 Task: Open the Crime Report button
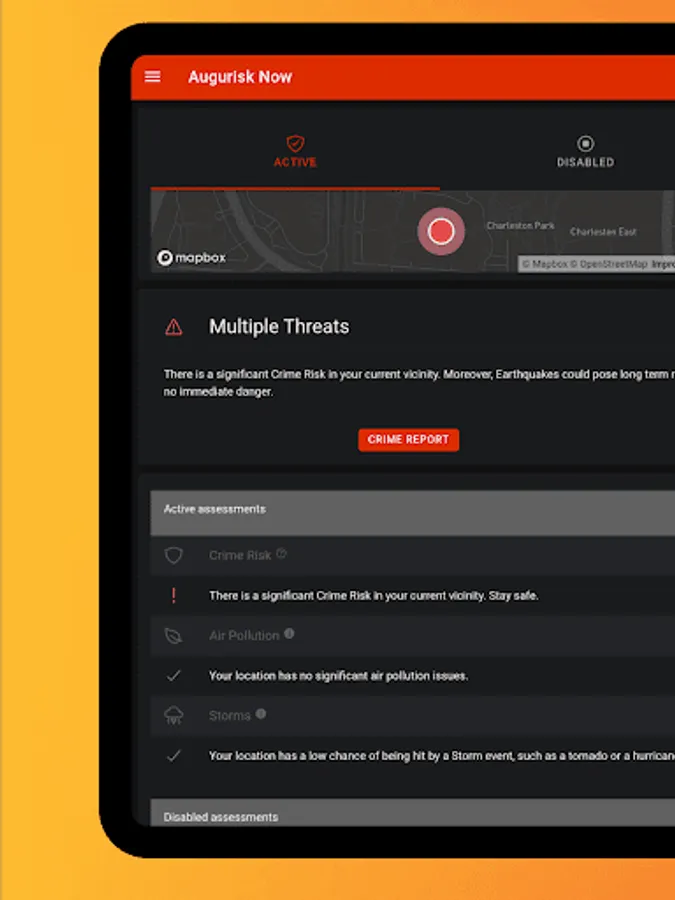(409, 440)
